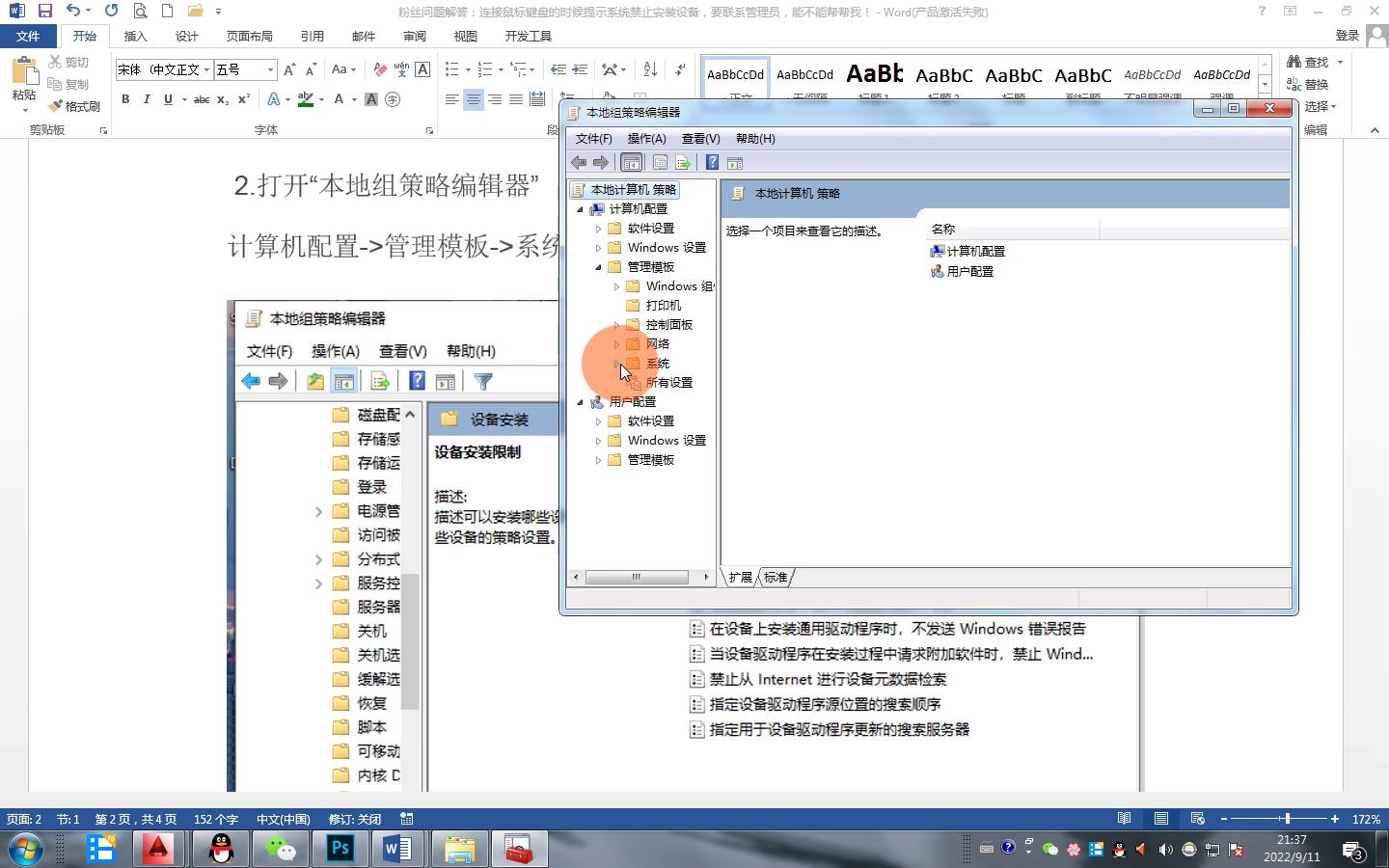Open Help using the blue question mark toolbar icon

[x=712, y=162]
